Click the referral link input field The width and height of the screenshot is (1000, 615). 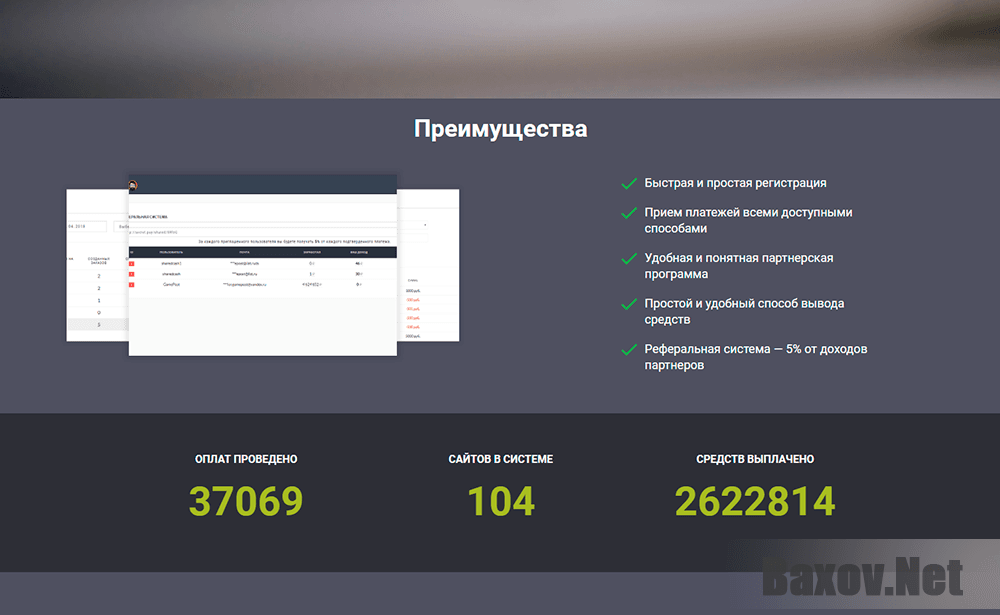260,230
